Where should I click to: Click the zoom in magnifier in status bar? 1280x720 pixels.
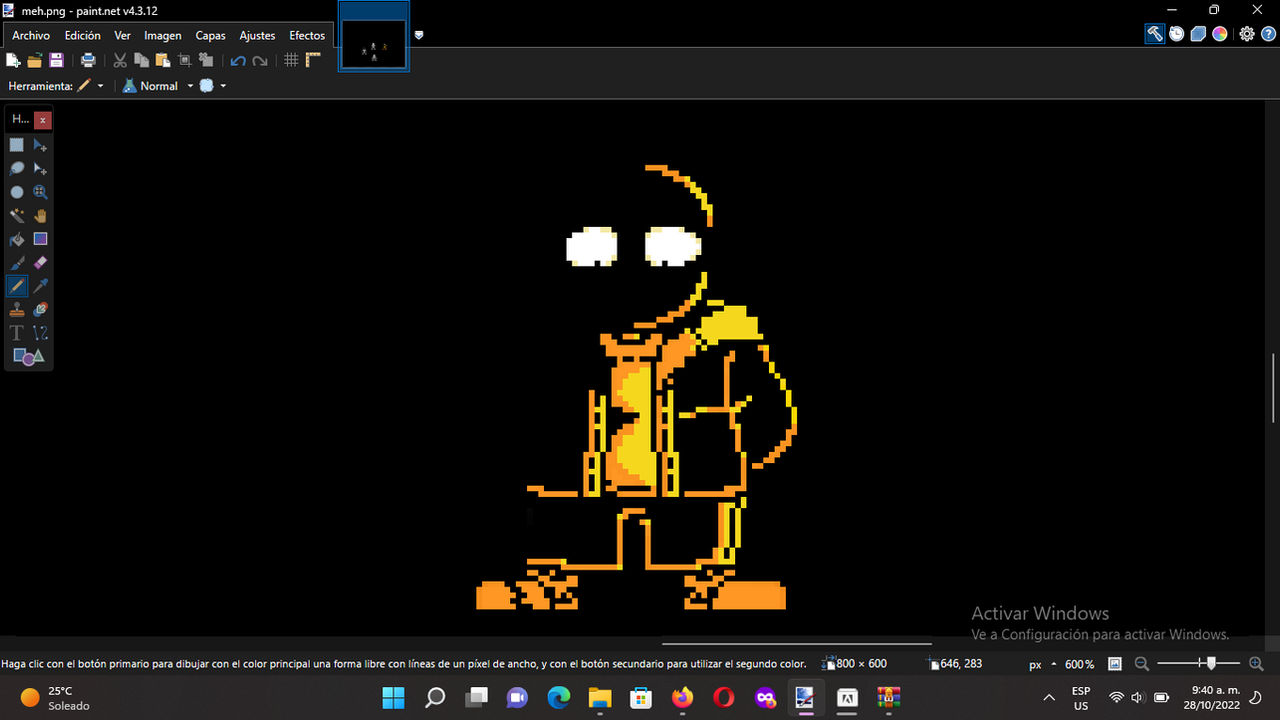point(1256,664)
